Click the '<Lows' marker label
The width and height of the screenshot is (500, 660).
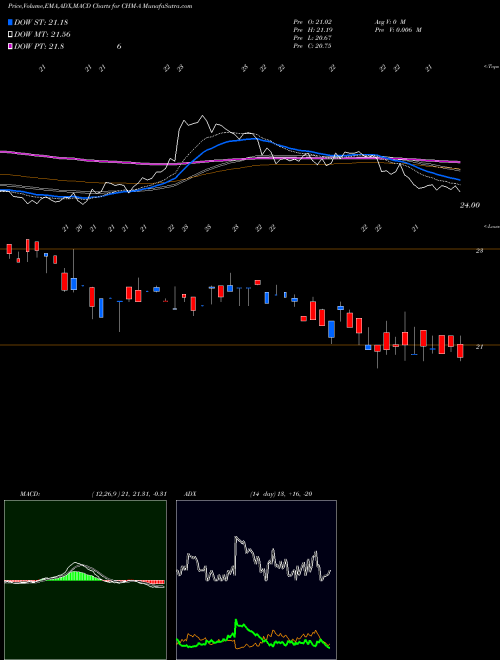tap(491, 226)
